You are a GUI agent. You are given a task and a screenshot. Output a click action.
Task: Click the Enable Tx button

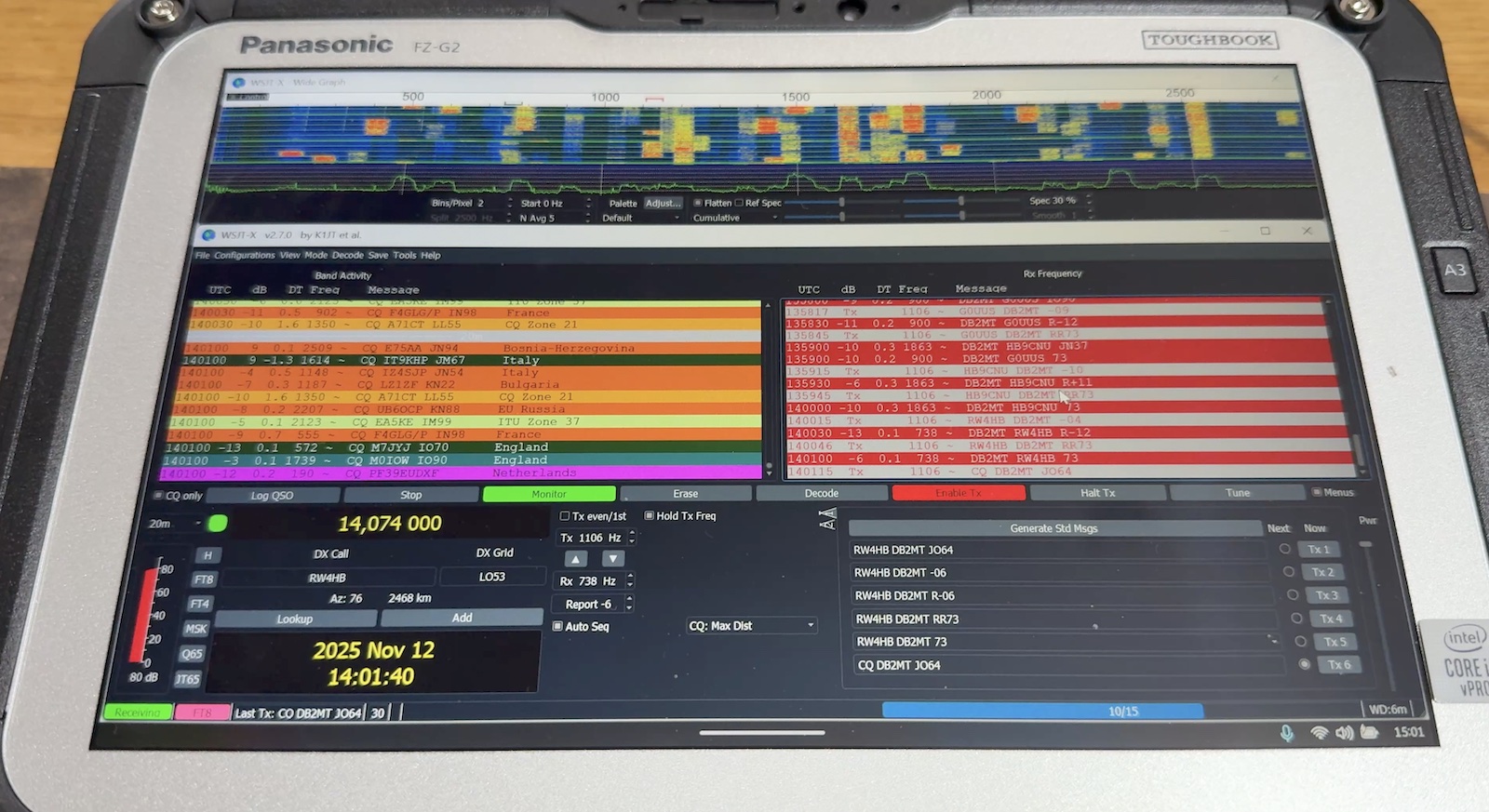coord(959,493)
